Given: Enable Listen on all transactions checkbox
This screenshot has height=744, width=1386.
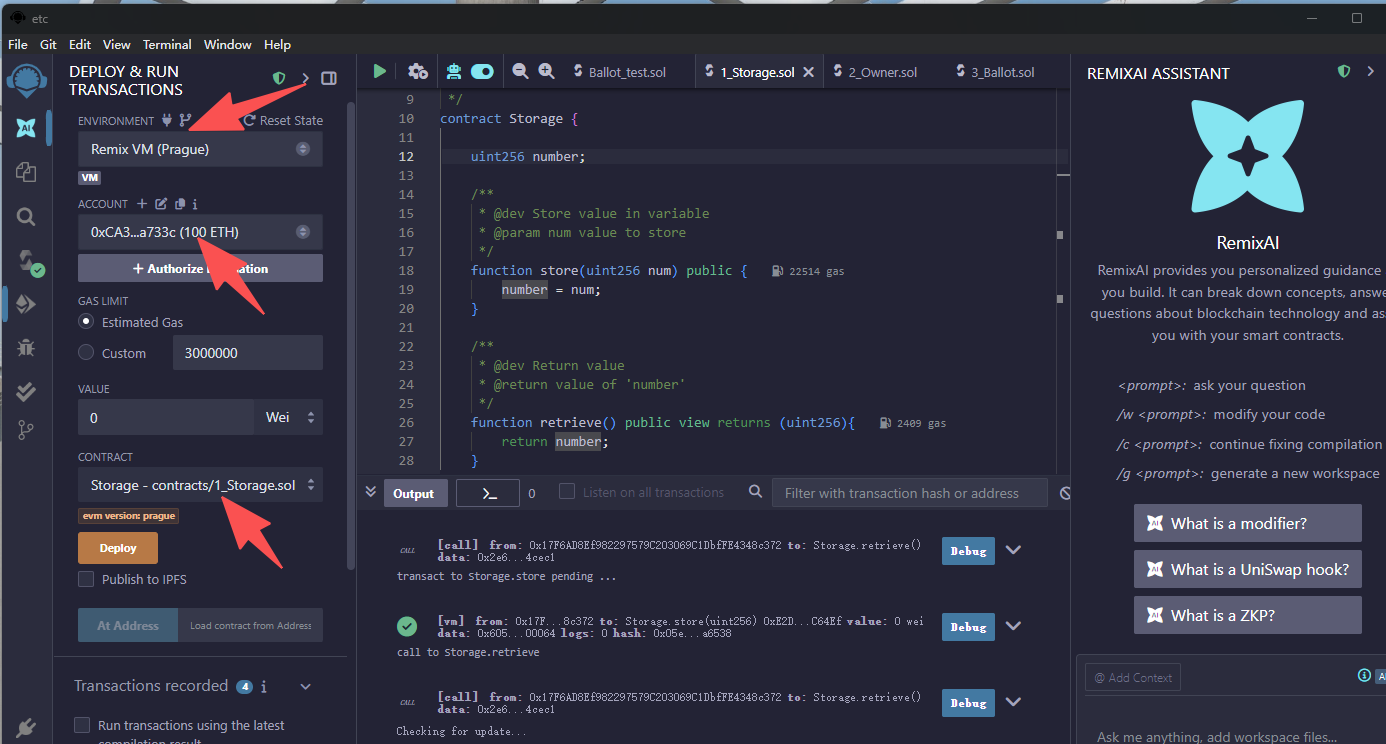Looking at the screenshot, I should (x=567, y=492).
